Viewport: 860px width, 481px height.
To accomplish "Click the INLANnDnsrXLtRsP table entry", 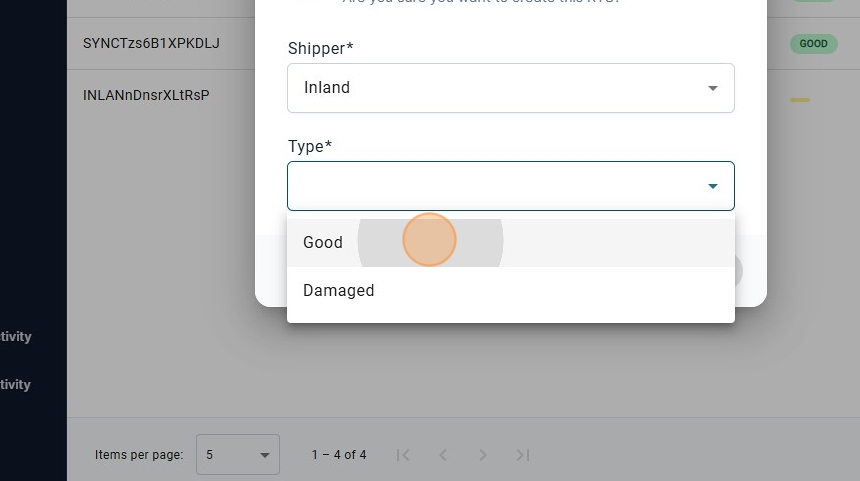I will pyautogui.click(x=146, y=96).
